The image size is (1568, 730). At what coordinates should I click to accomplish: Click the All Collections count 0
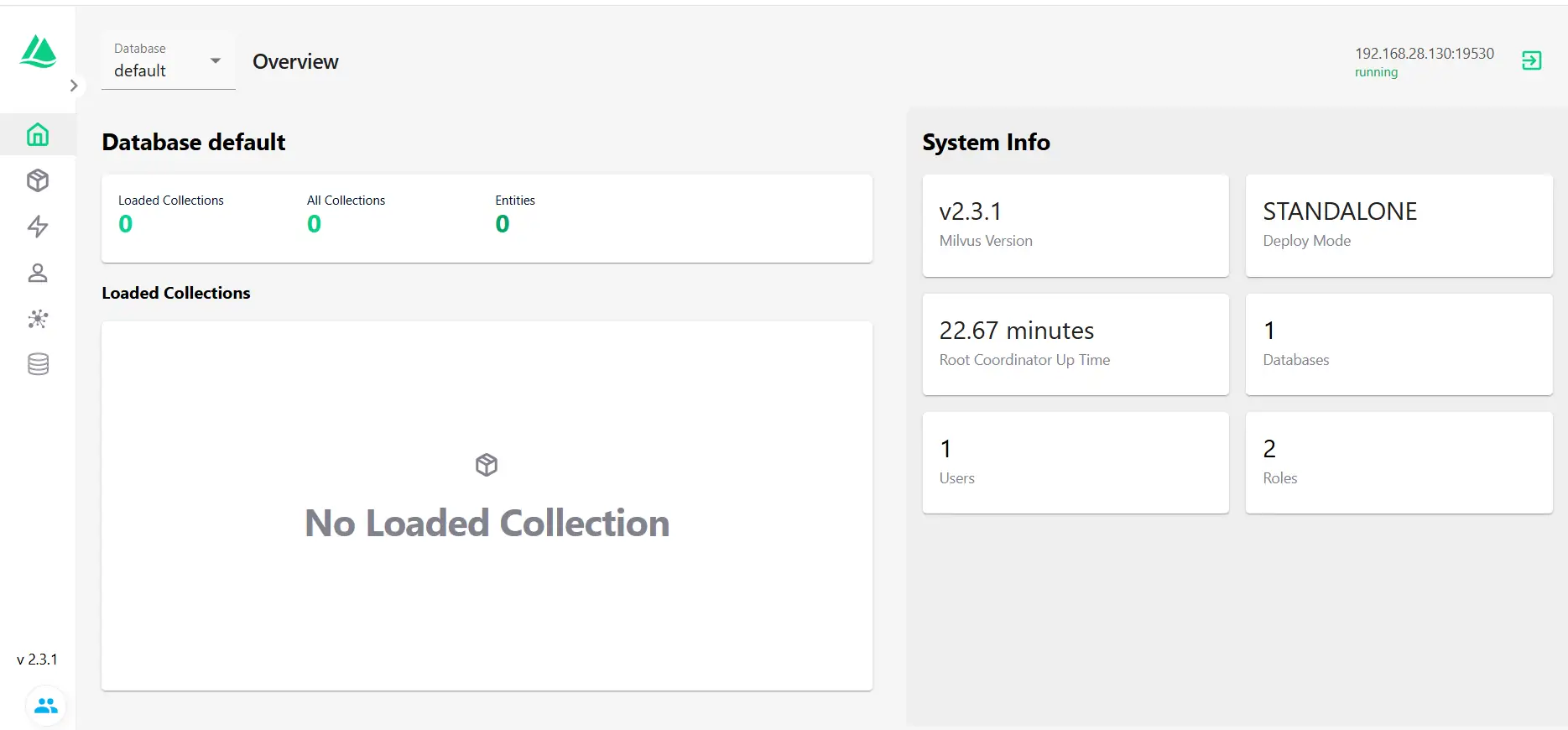(x=314, y=224)
